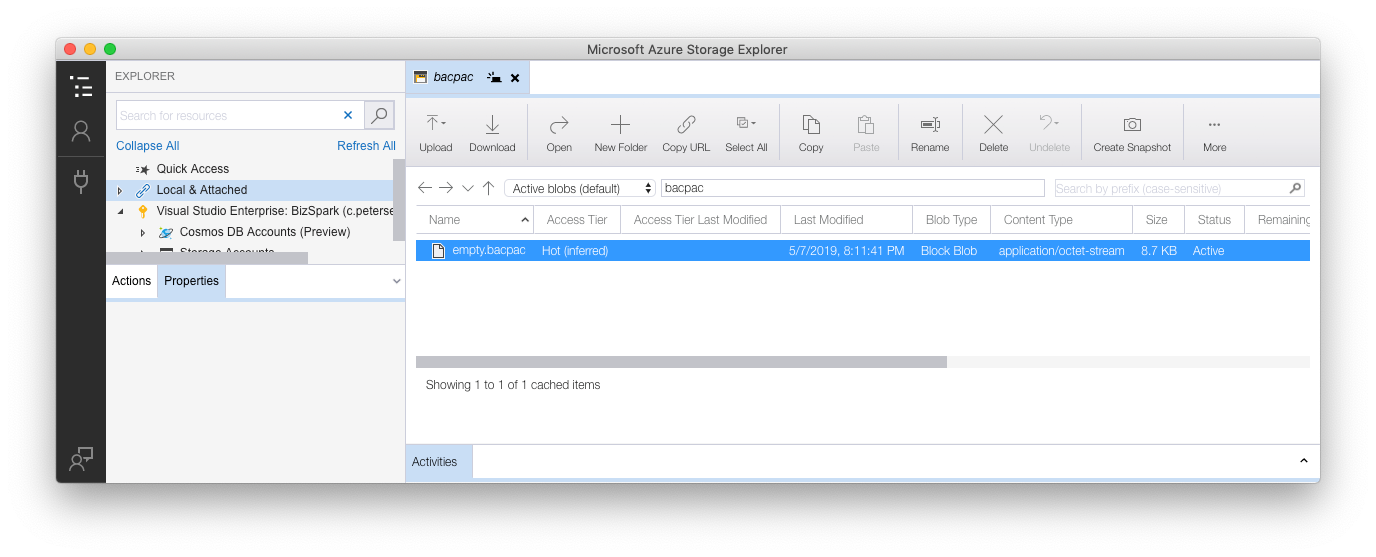Open the connect plug icon in sidebar
The image size is (1376, 557).
(x=81, y=181)
